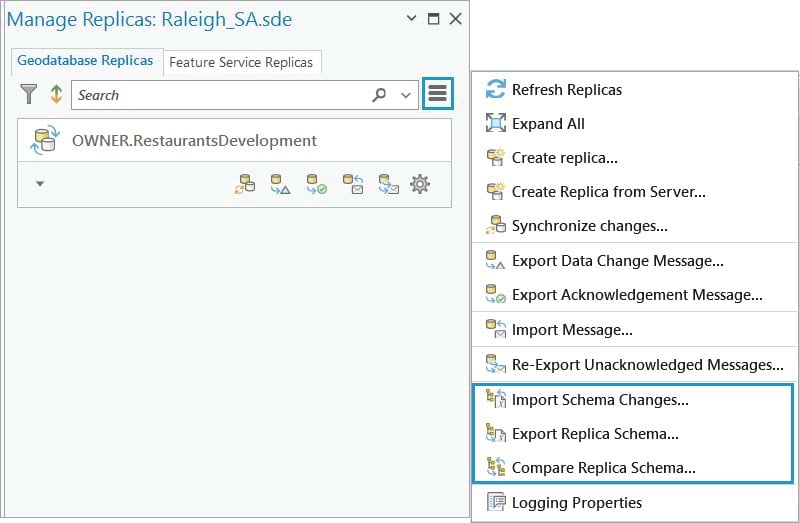This screenshot has width=800, height=523.
Task: Click the Export Data Change Message card icon
Action: point(281,184)
